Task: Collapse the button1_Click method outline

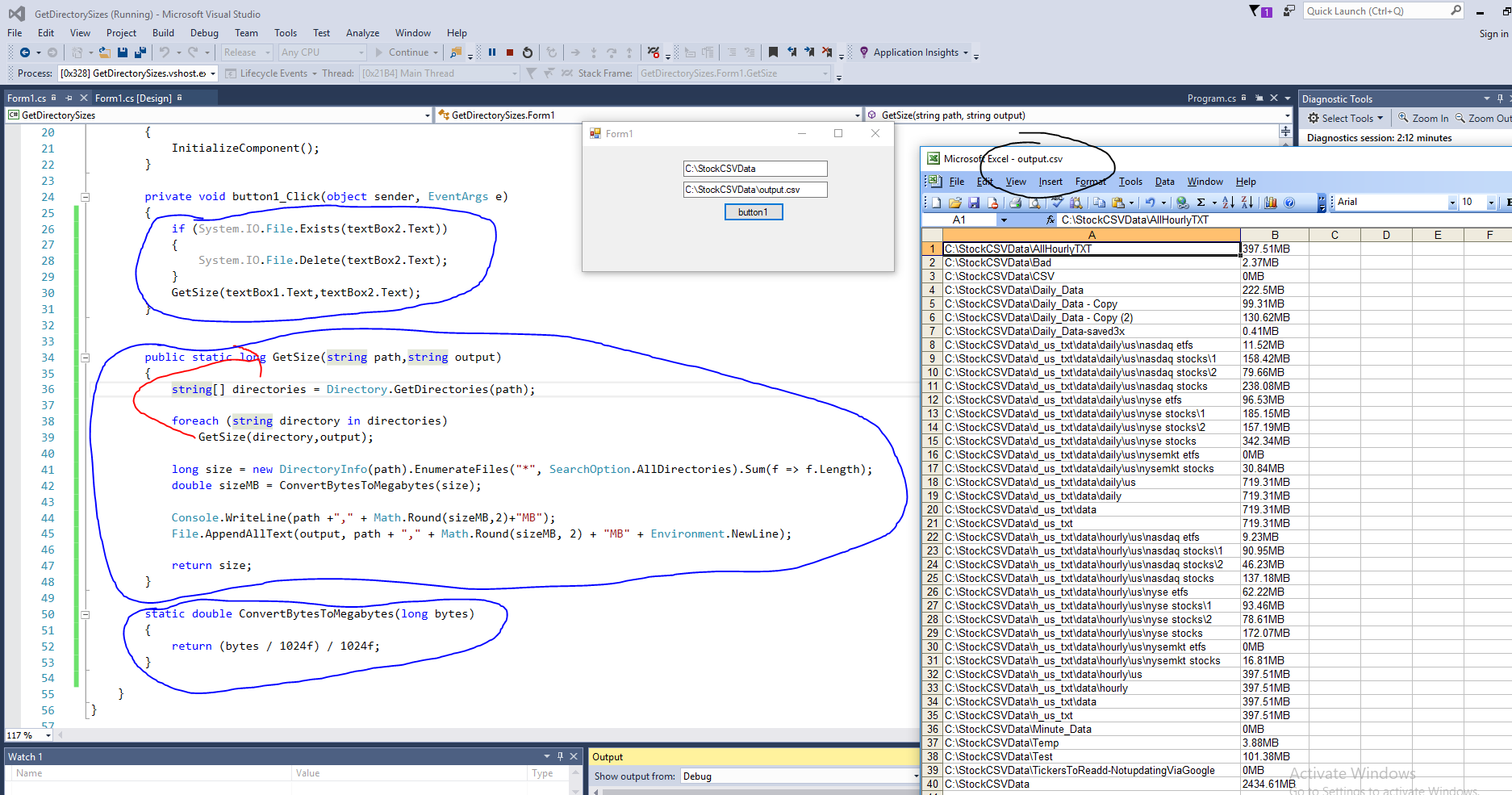Action: [85, 197]
